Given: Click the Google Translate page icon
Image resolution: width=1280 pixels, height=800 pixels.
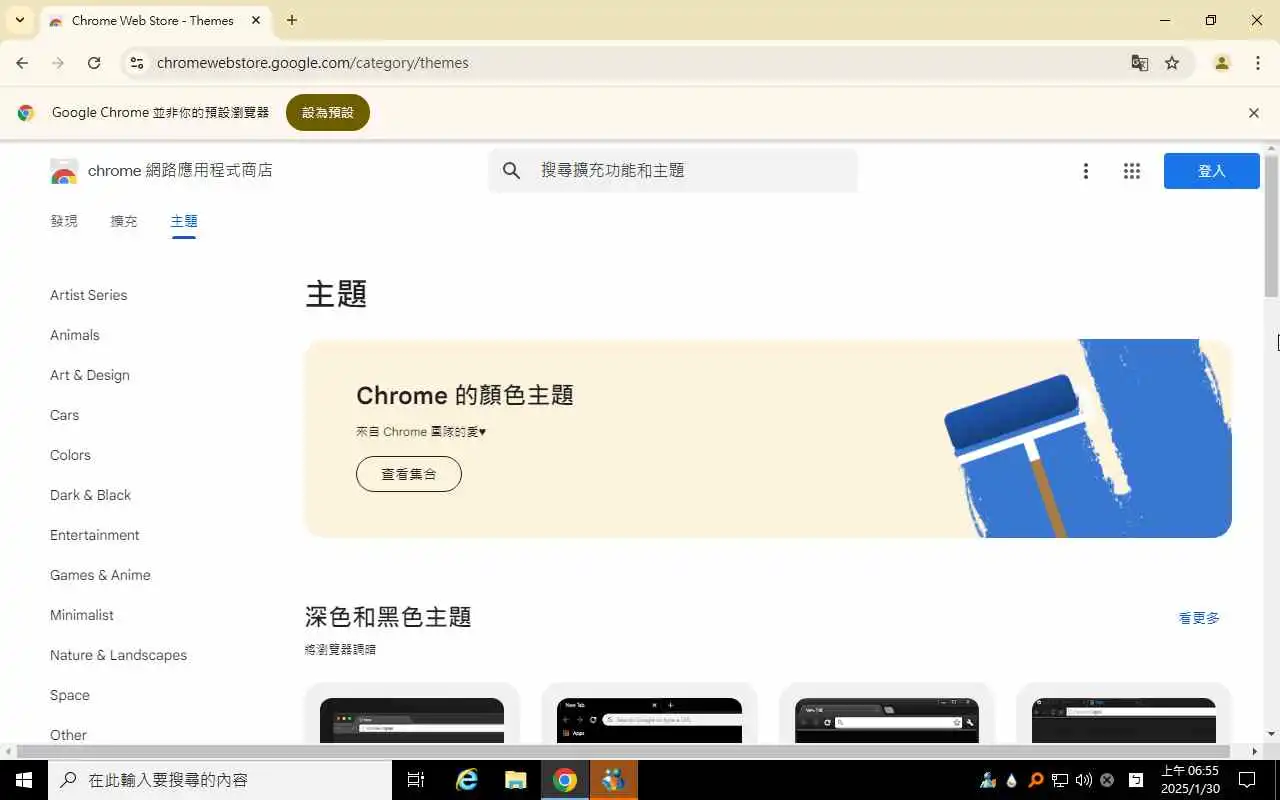Looking at the screenshot, I should click(x=1140, y=63).
